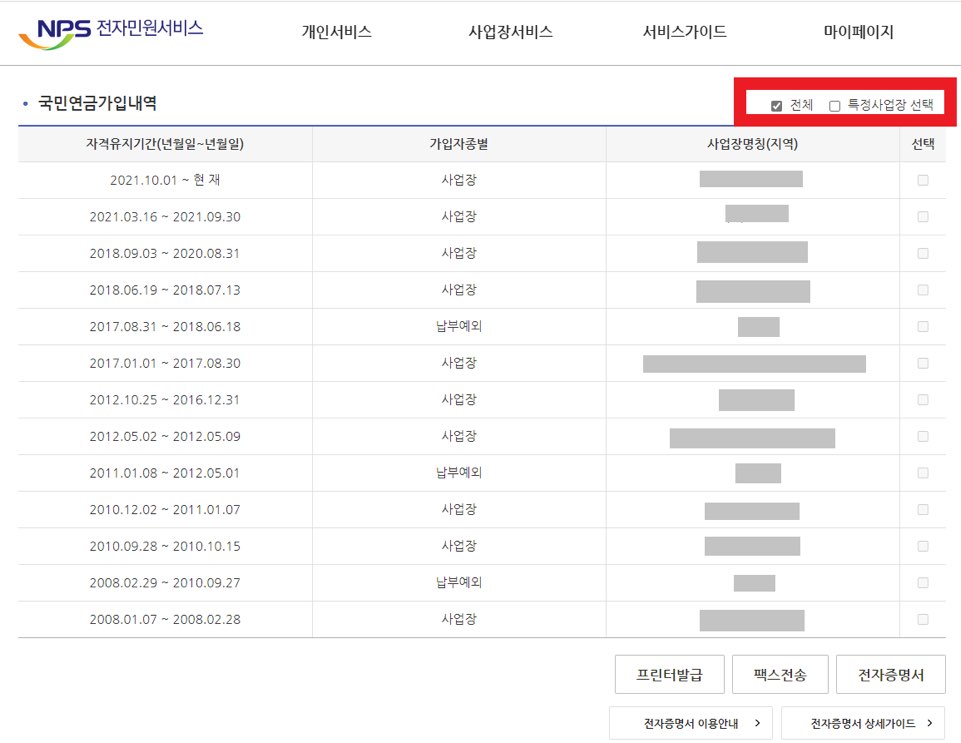961x743 pixels.
Task: Enable the 전체 checkbox
Action: (x=778, y=103)
